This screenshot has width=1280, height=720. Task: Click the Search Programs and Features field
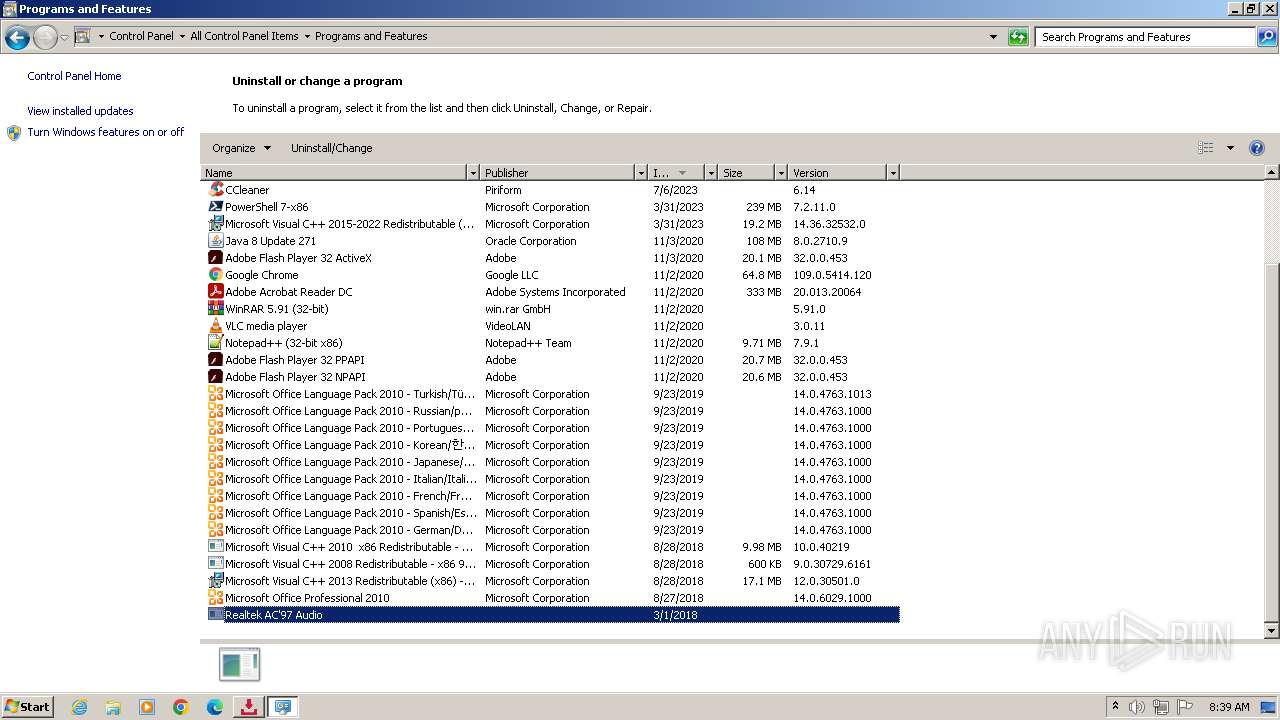pos(1146,37)
